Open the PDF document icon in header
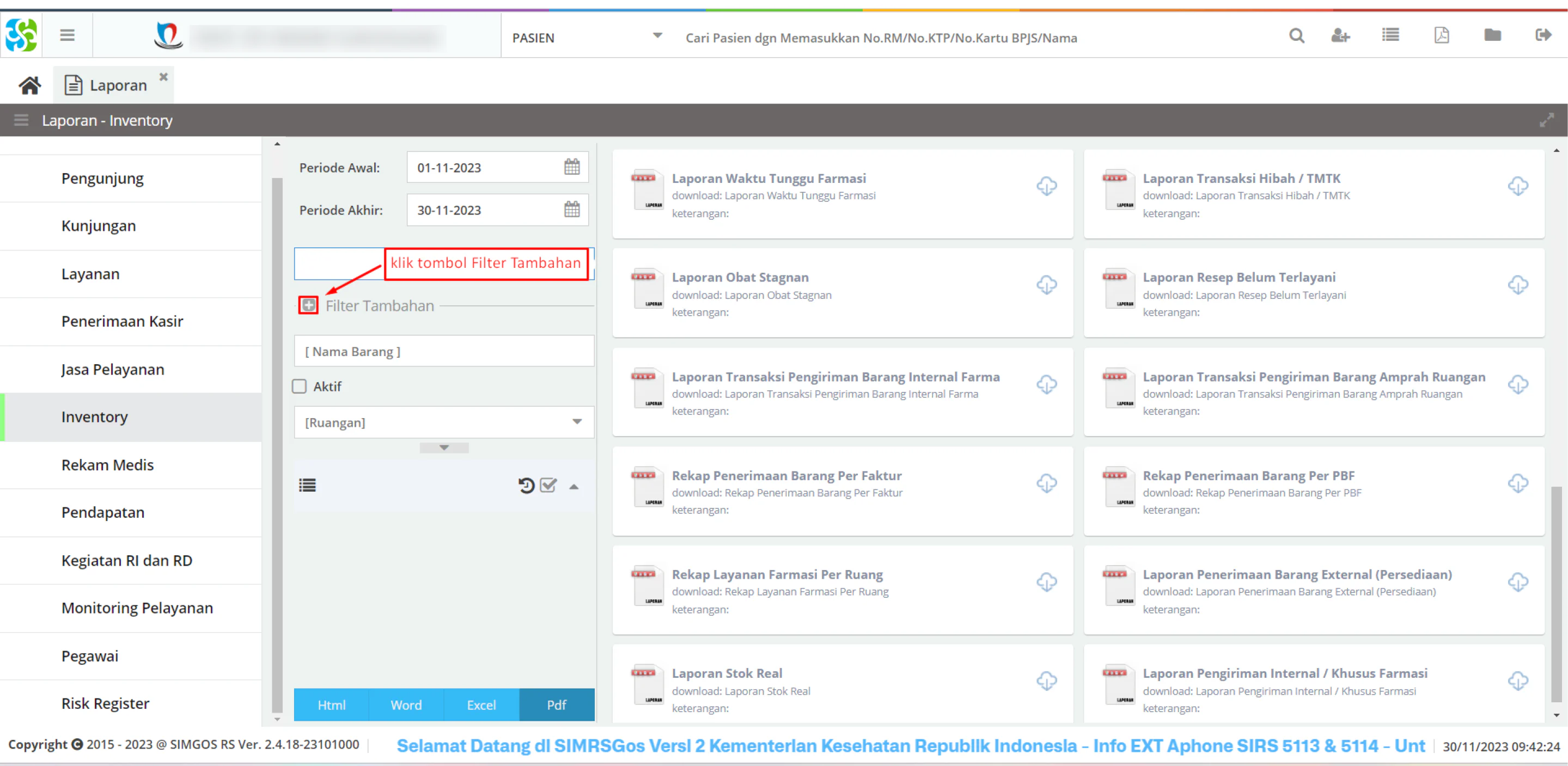1568x766 pixels. coord(1442,35)
